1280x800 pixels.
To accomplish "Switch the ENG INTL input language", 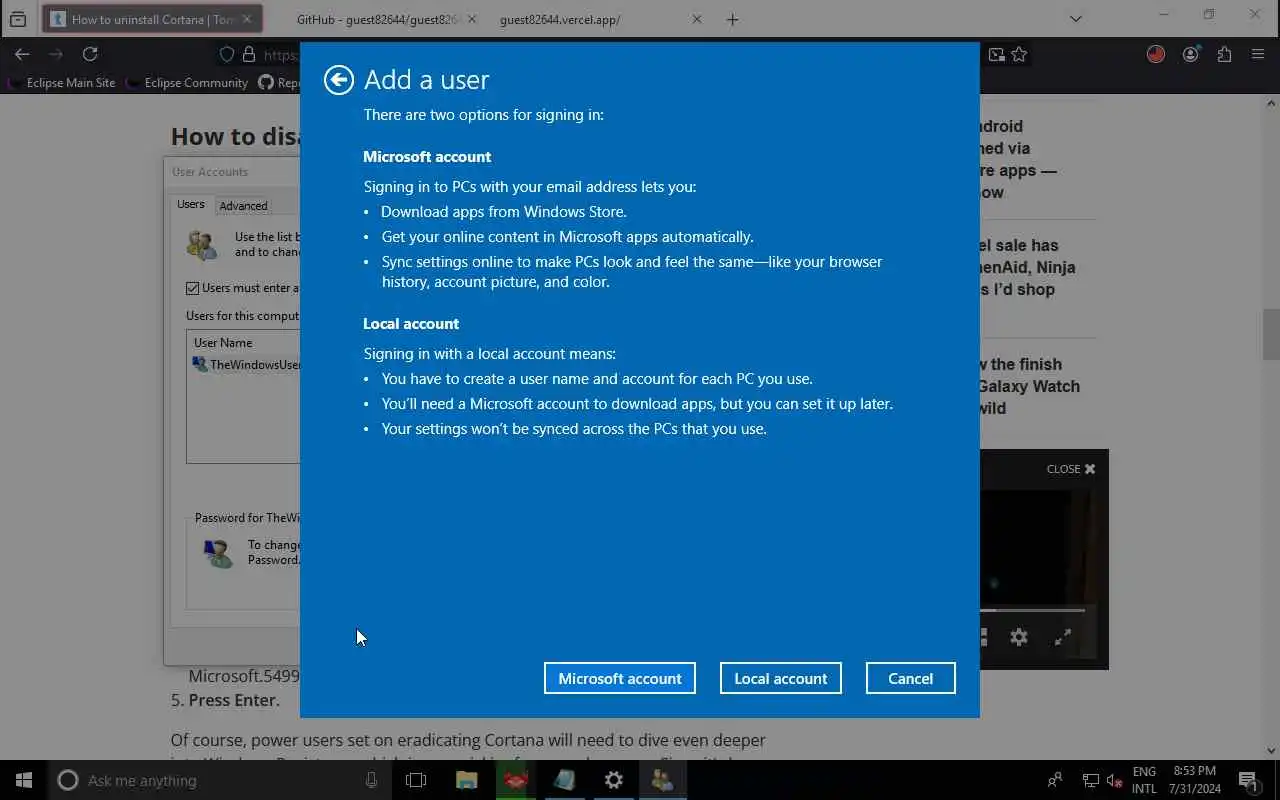I will tap(1144, 780).
